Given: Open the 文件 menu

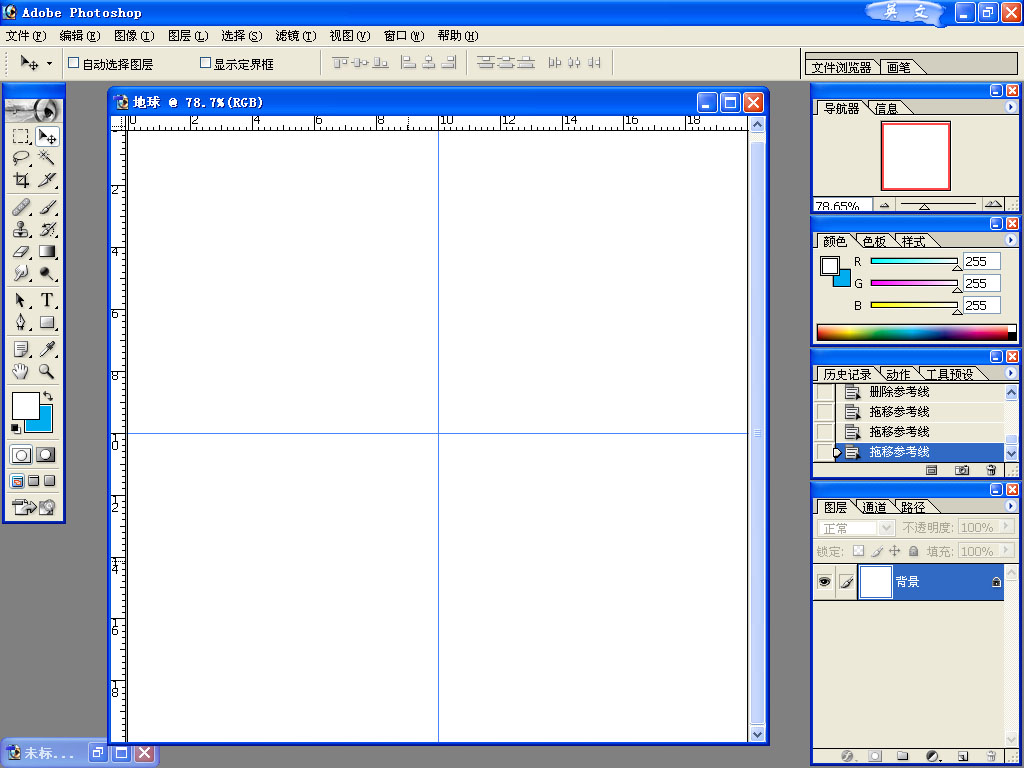Looking at the screenshot, I should tap(26, 36).
